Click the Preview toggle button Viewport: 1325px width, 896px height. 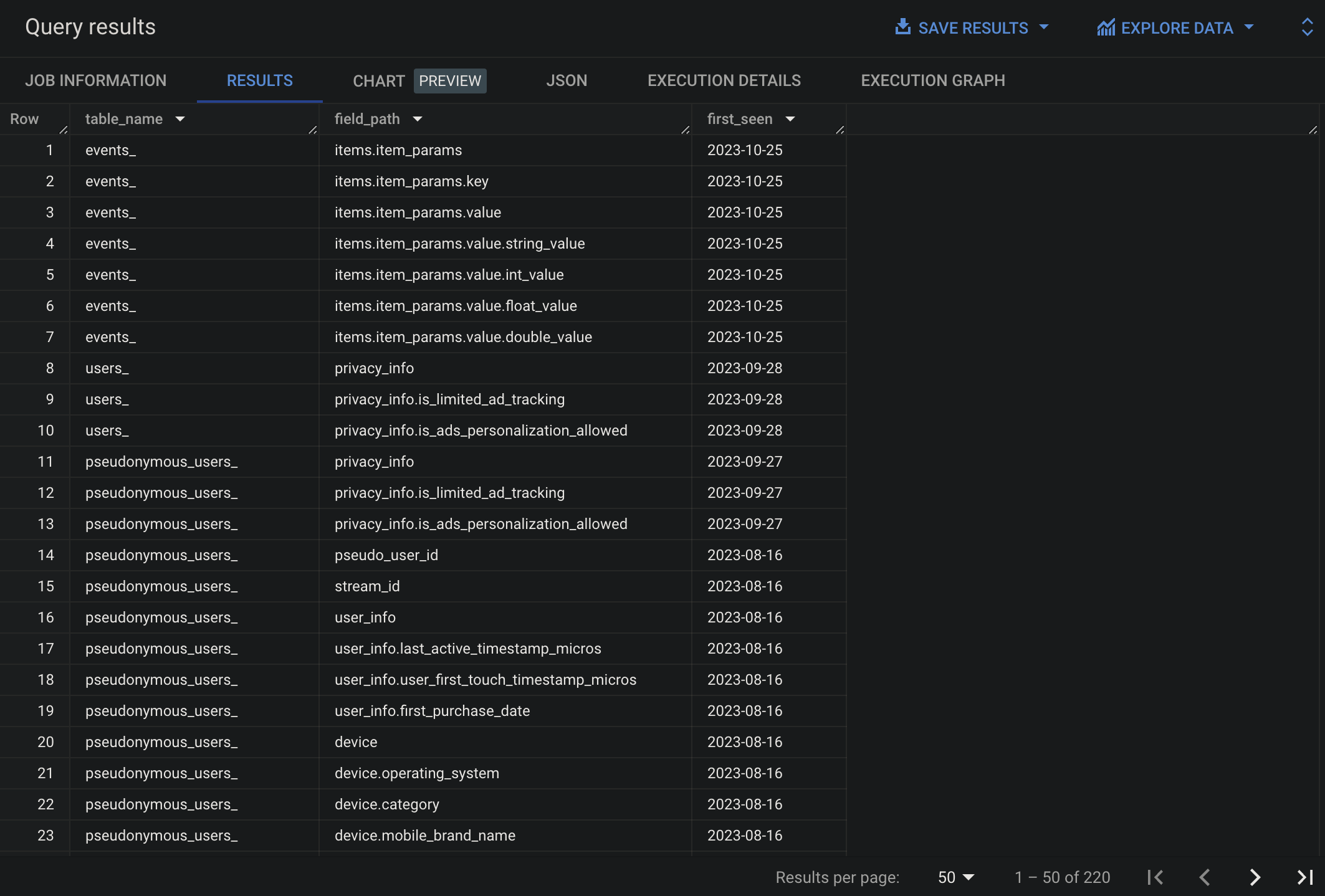point(449,79)
